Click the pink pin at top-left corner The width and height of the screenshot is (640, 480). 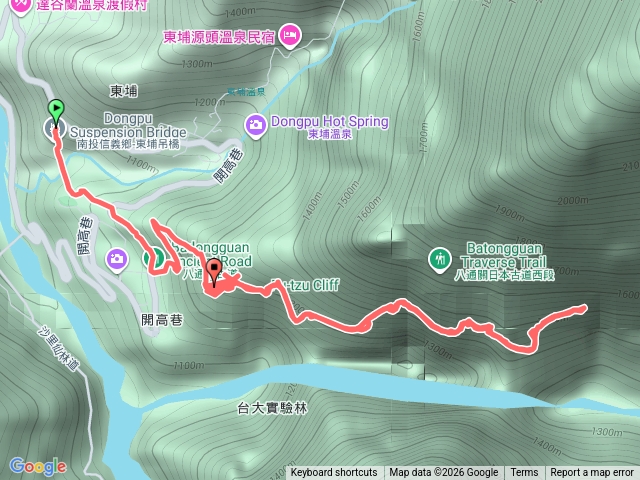[20, 6]
